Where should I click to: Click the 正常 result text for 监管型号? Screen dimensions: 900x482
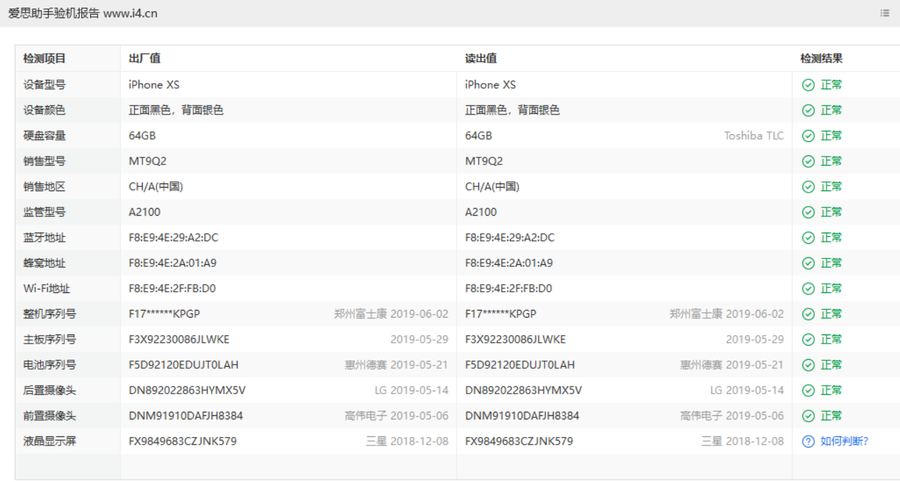(831, 212)
